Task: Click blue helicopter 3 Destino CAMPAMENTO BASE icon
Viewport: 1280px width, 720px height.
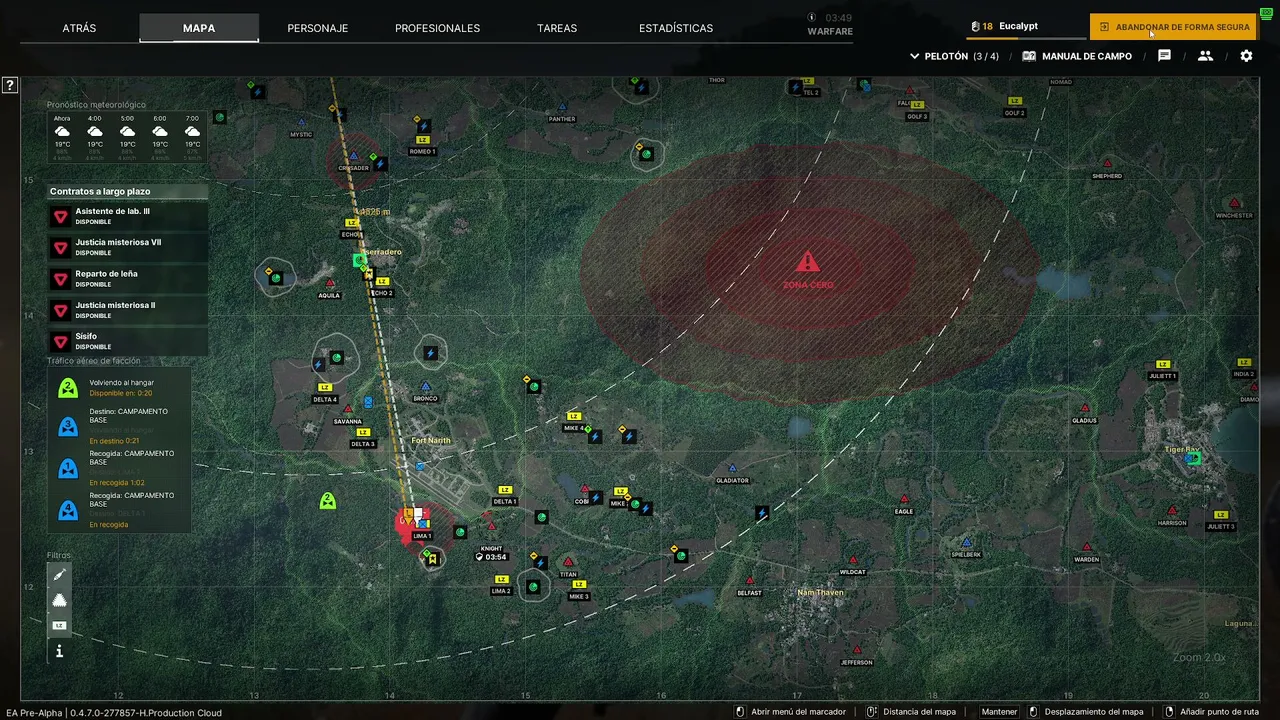Action: click(x=68, y=426)
